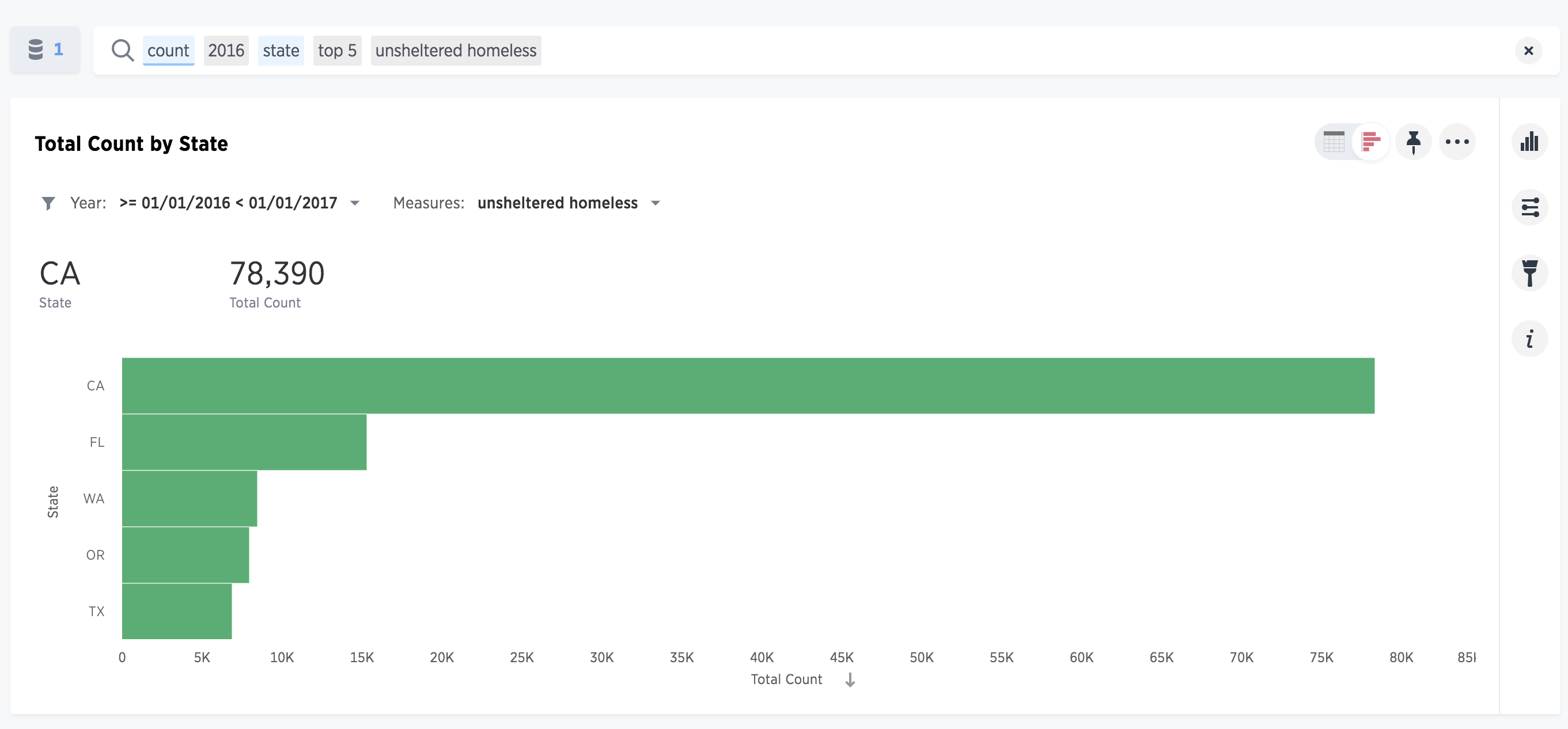Open the query info icon
Viewport: 1568px width, 729px height.
[x=1529, y=339]
